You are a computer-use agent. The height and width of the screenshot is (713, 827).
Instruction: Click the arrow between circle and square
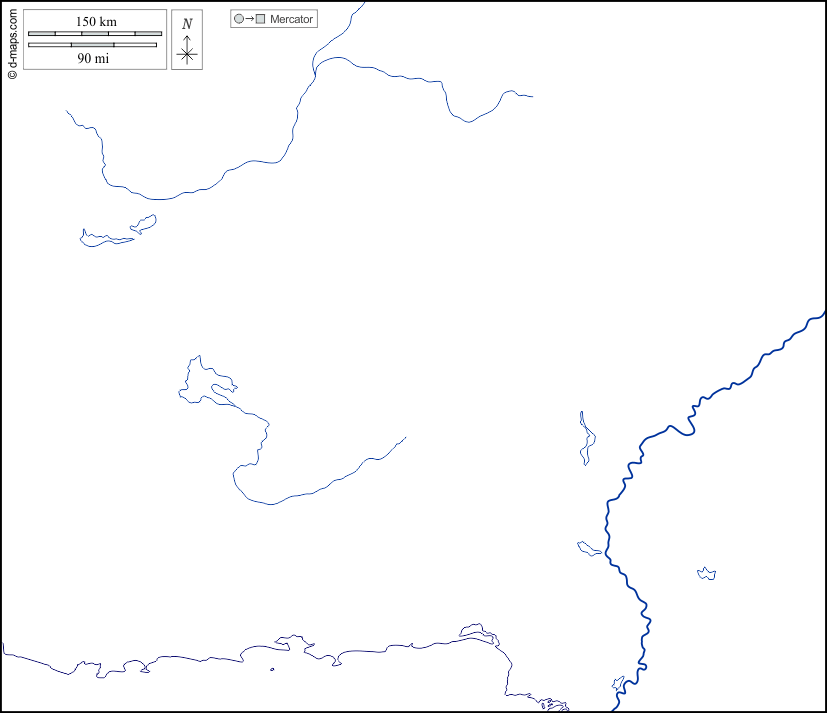249,19
